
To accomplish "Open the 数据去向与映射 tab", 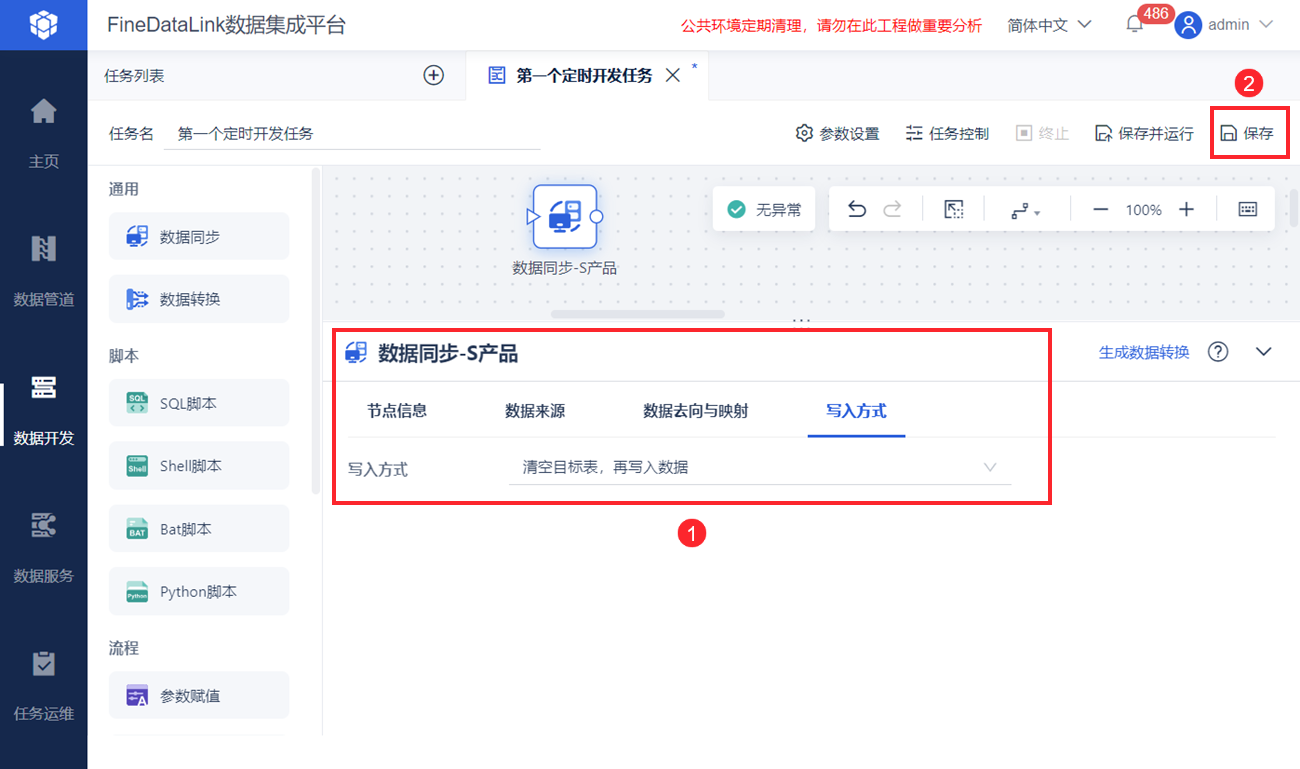I will point(695,410).
